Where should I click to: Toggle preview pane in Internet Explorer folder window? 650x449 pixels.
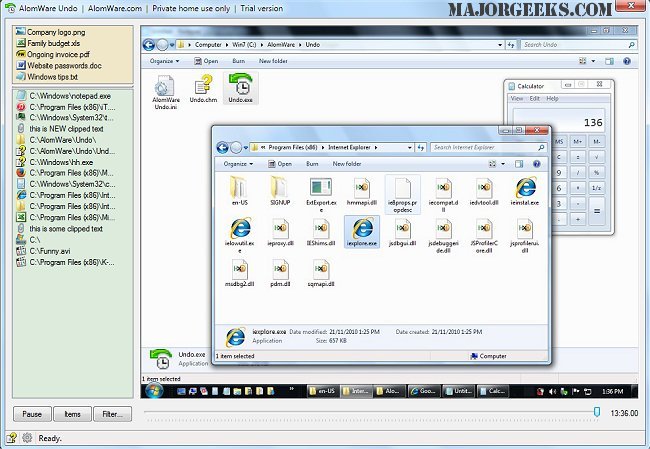[519, 164]
